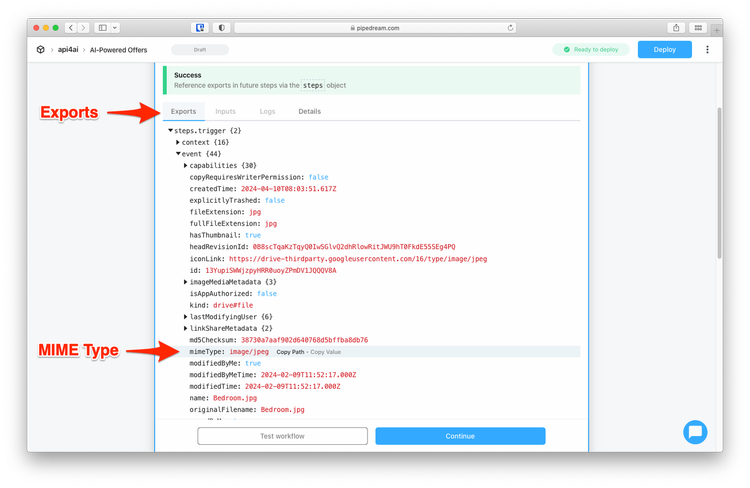Go forward with Safari forward arrow
Viewport: 750px width, 488px height.
(x=83, y=28)
